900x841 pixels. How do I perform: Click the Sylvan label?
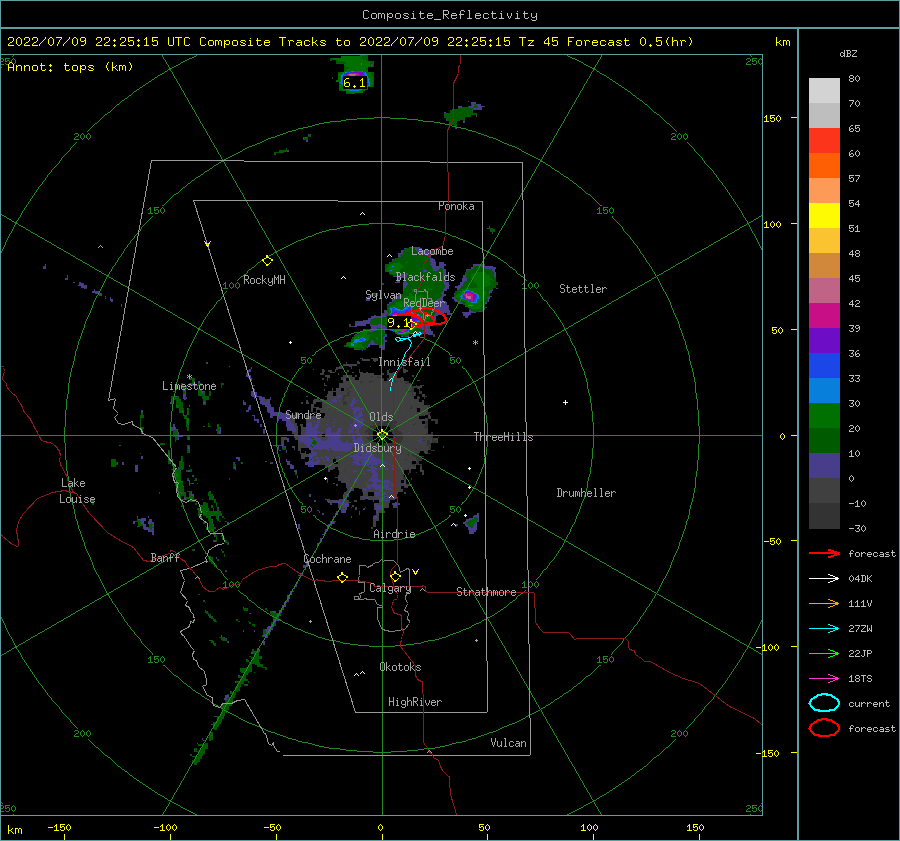tap(383, 295)
